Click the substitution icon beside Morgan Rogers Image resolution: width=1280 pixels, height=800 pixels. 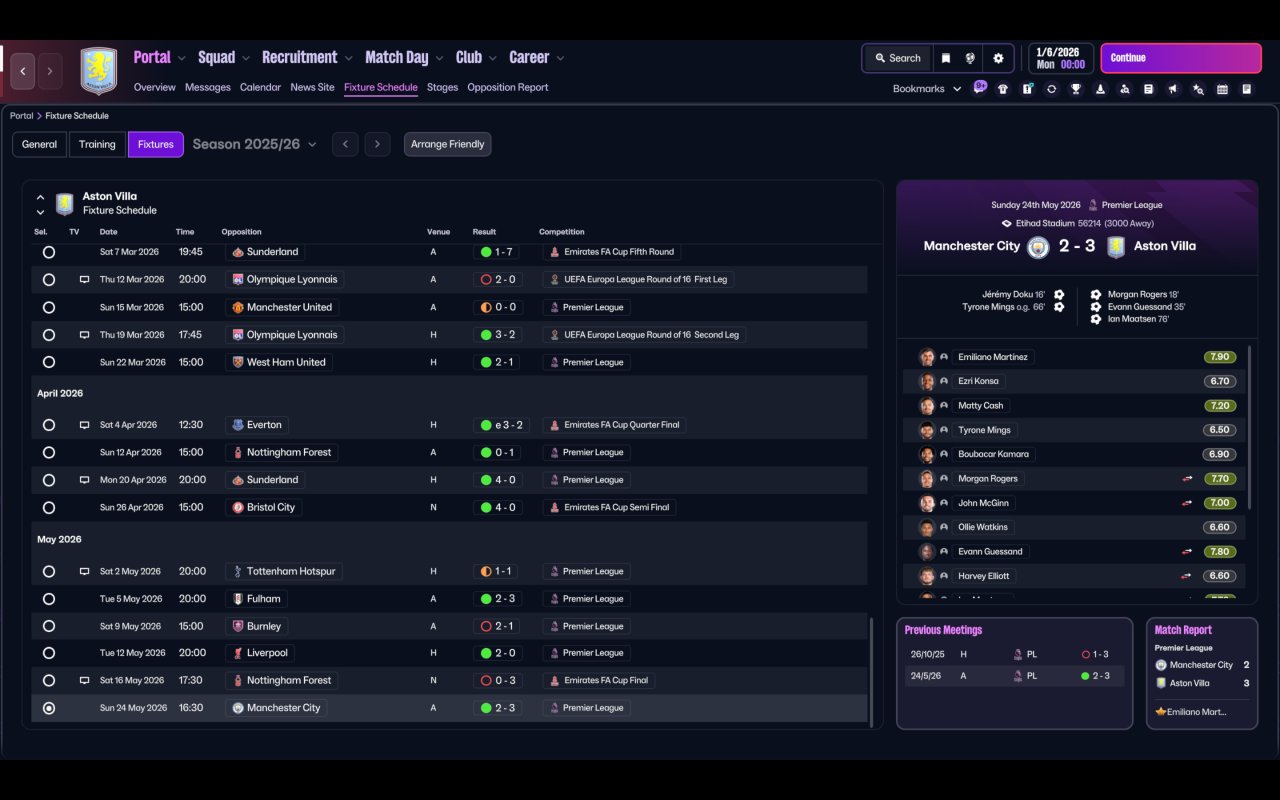[x=1187, y=479]
